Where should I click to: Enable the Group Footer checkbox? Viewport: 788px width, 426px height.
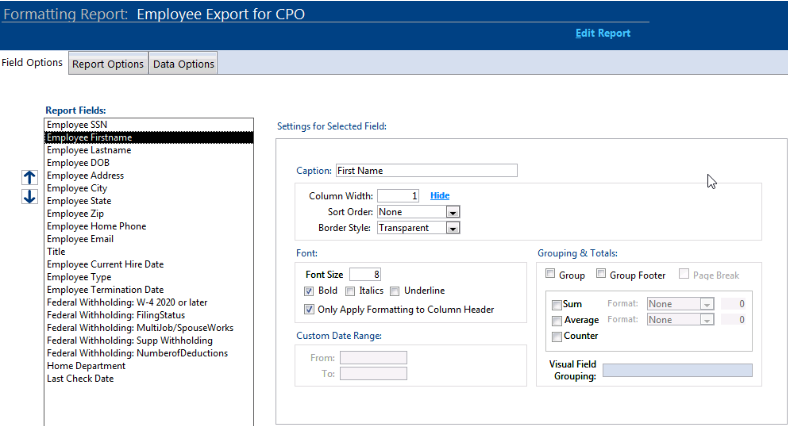click(601, 274)
